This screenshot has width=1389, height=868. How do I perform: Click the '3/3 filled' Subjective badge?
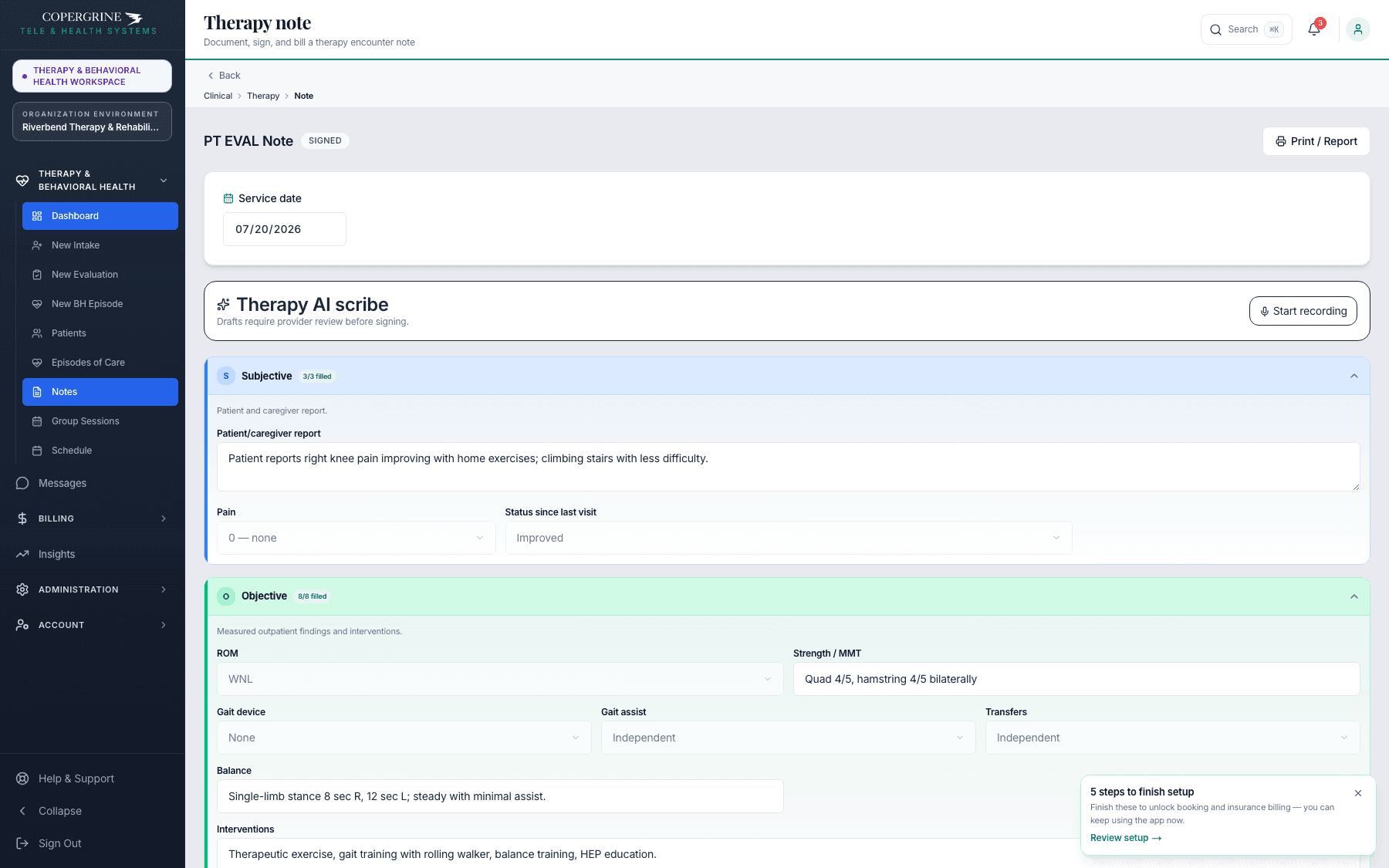point(317,377)
